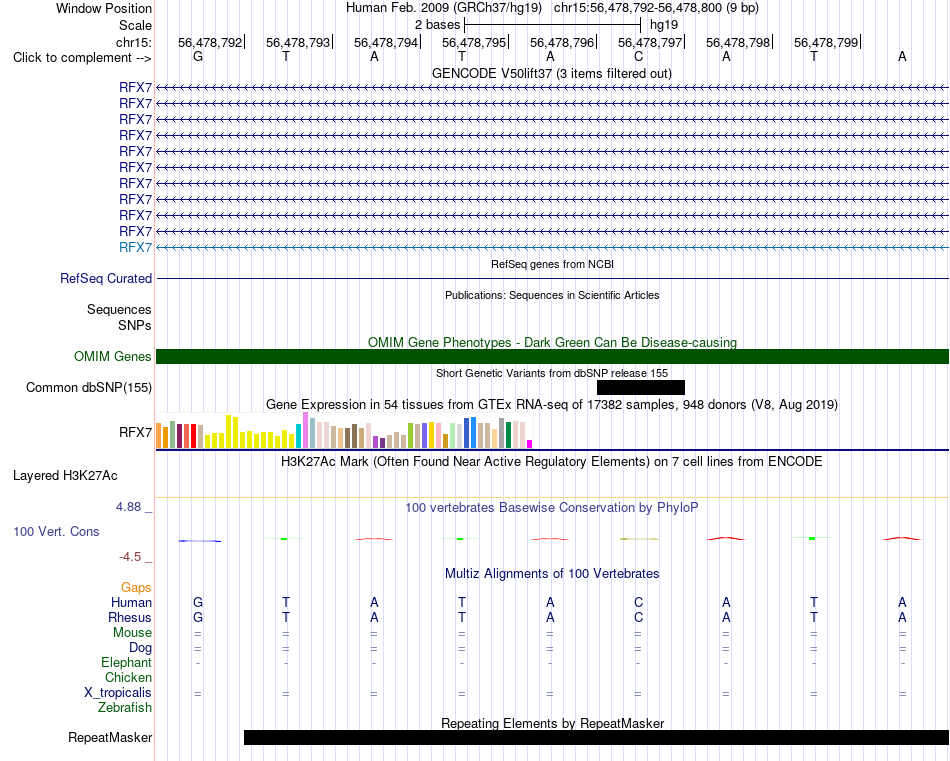Viewport: 950px width, 761px height.
Task: Click the blue PhyloP mark under base G
Action: tap(199, 540)
